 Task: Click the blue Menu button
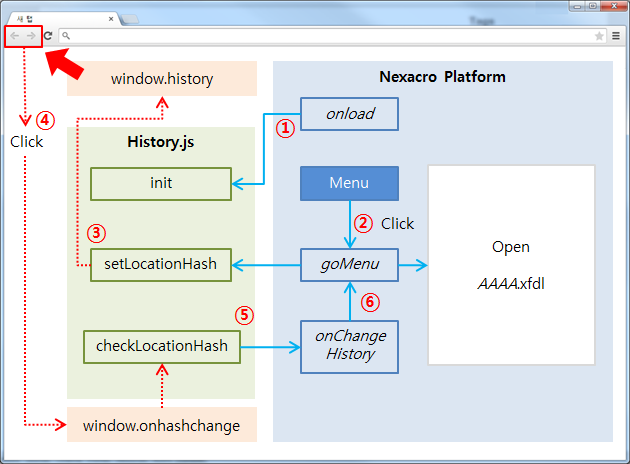[349, 183]
